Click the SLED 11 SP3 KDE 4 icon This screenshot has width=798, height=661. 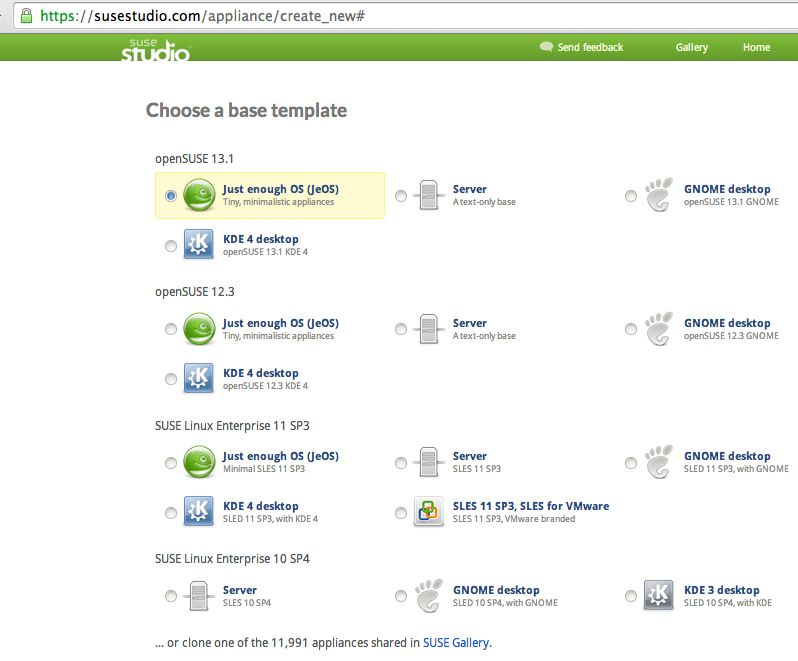[x=198, y=511]
